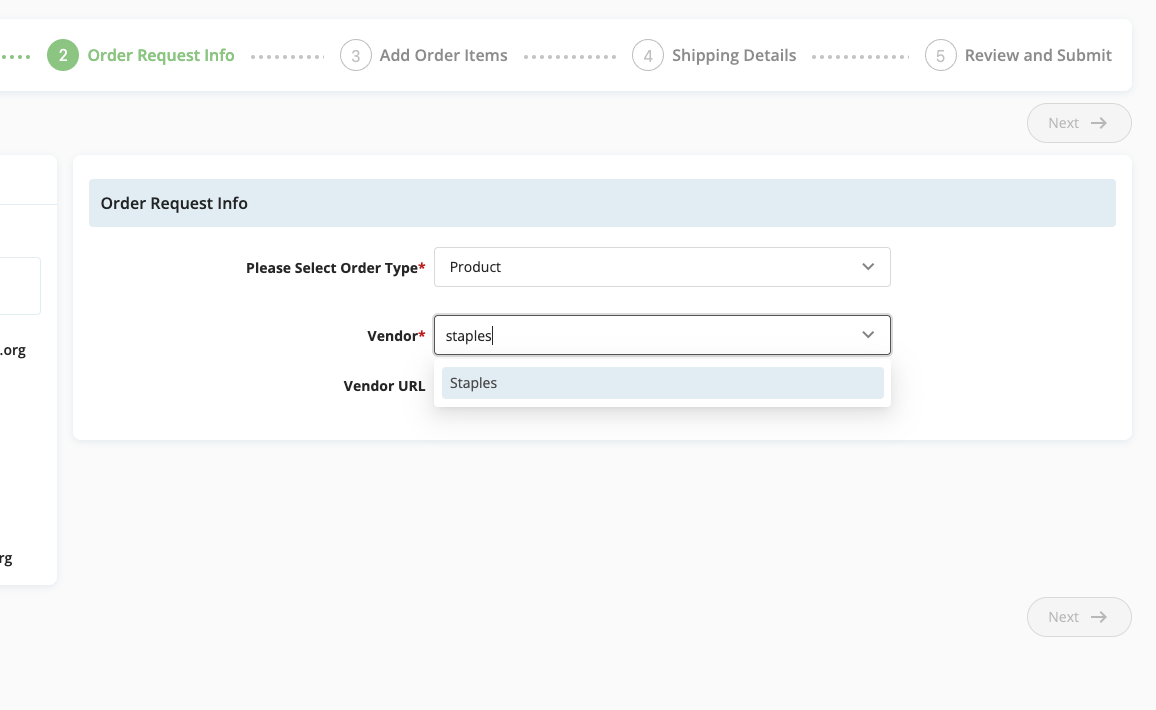Click the arrow icon in top Next button
The image size is (1156, 710).
tap(1098, 123)
